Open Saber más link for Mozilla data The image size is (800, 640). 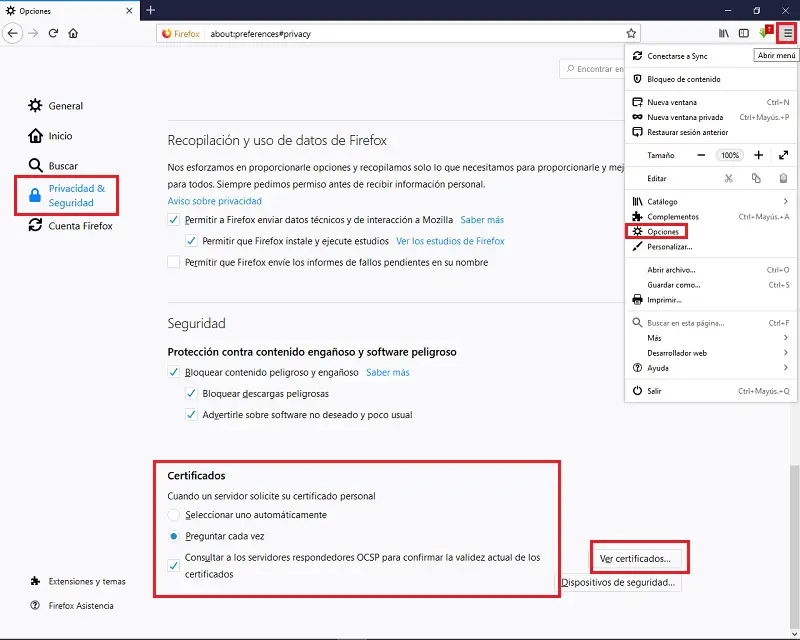(482, 220)
